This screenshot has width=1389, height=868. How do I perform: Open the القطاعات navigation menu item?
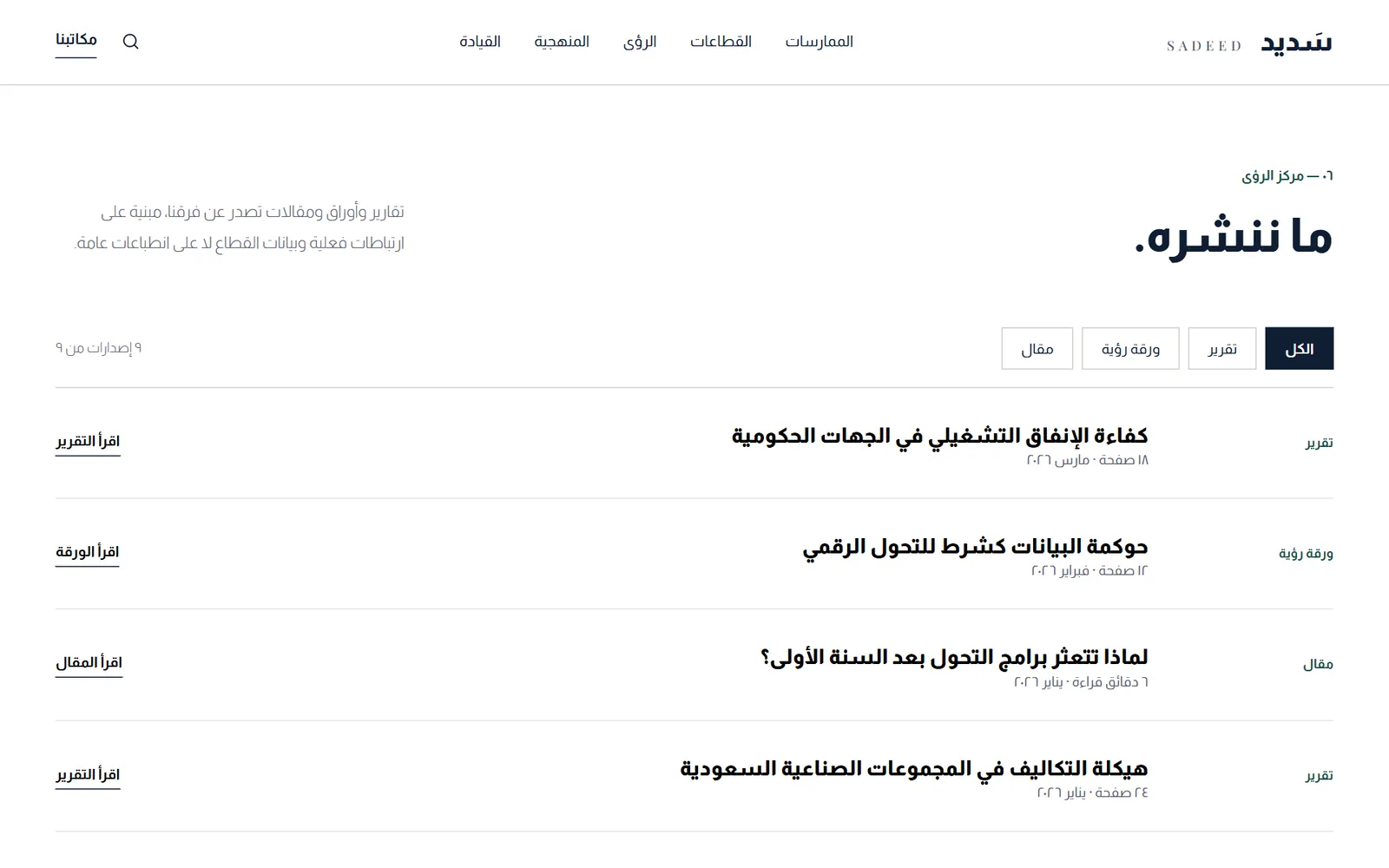pyautogui.click(x=721, y=42)
